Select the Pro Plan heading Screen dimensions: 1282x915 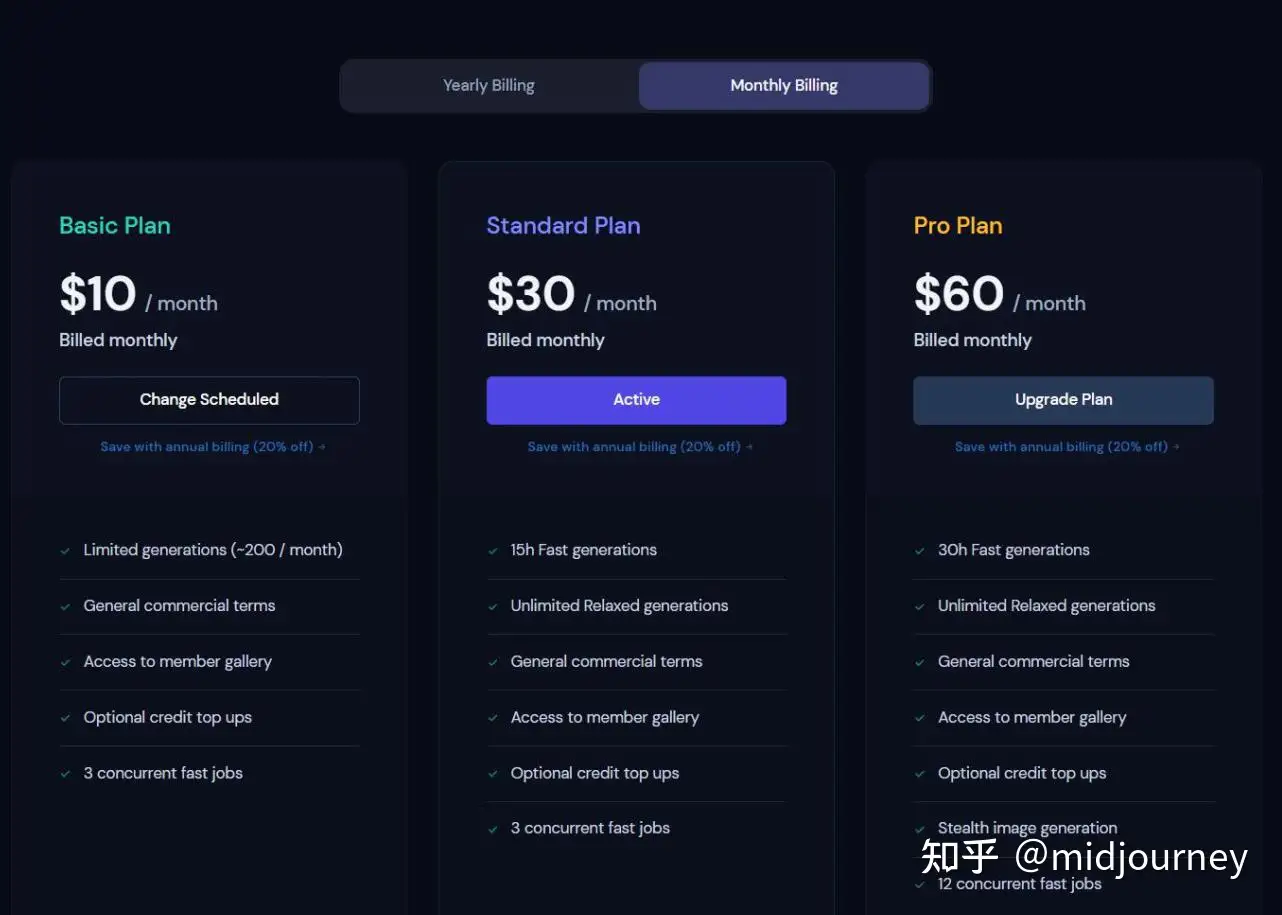(958, 226)
